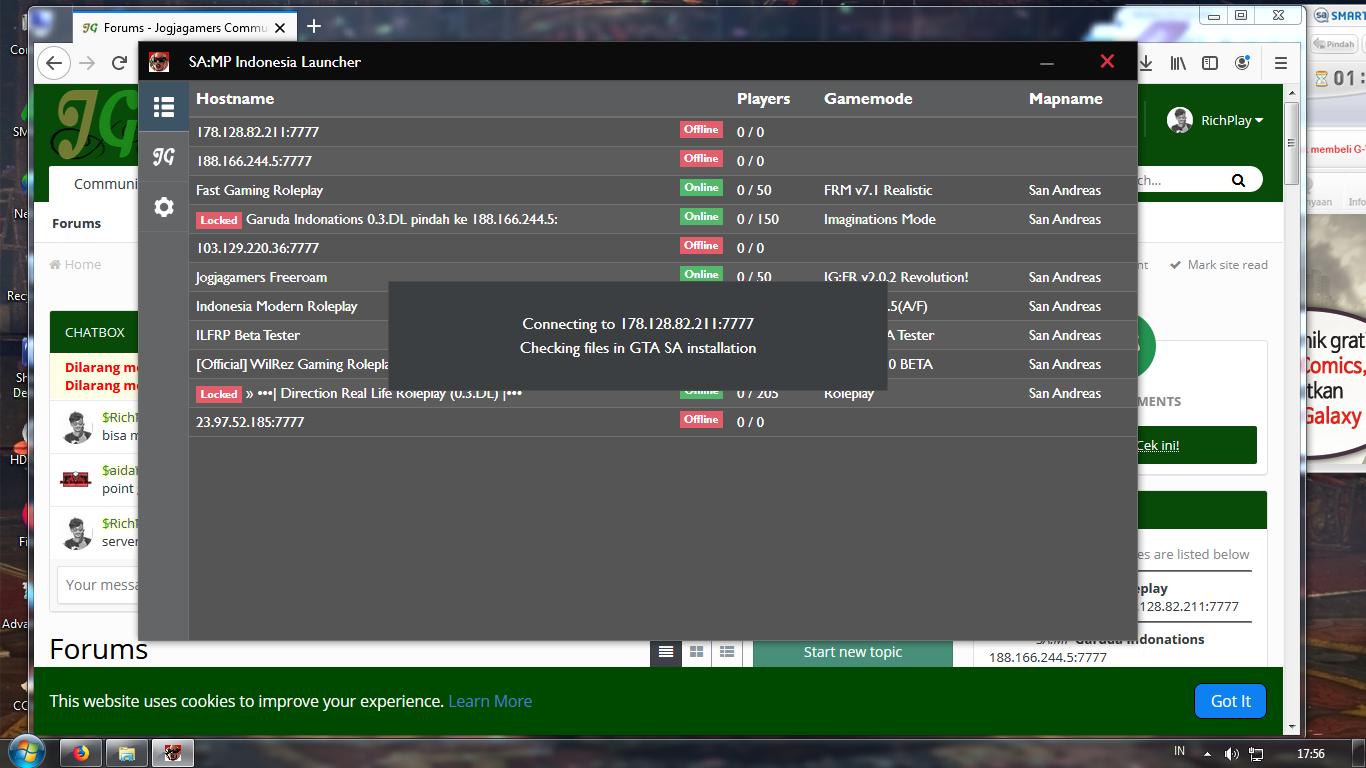1366x768 pixels.
Task: Switch to table view icon beside Forums heading
Action: click(x=727, y=652)
